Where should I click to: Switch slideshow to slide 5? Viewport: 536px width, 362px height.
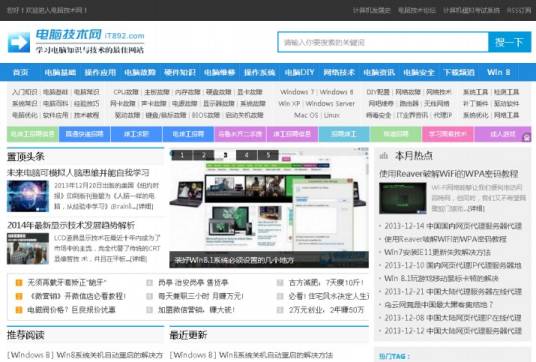(x=268, y=155)
